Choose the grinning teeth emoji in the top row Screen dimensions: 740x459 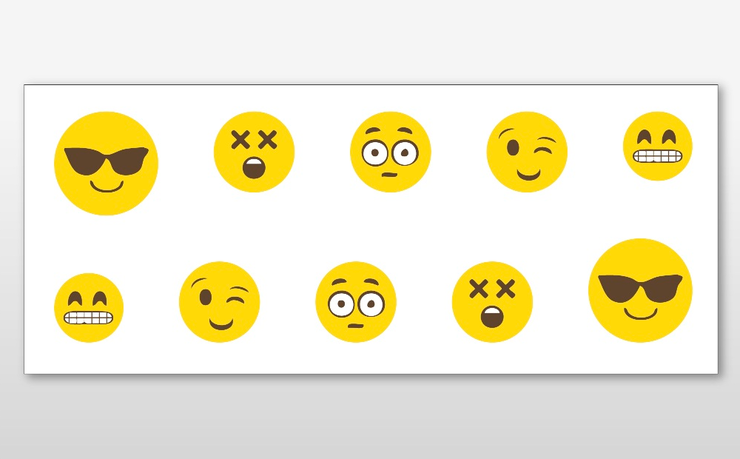tap(657, 146)
